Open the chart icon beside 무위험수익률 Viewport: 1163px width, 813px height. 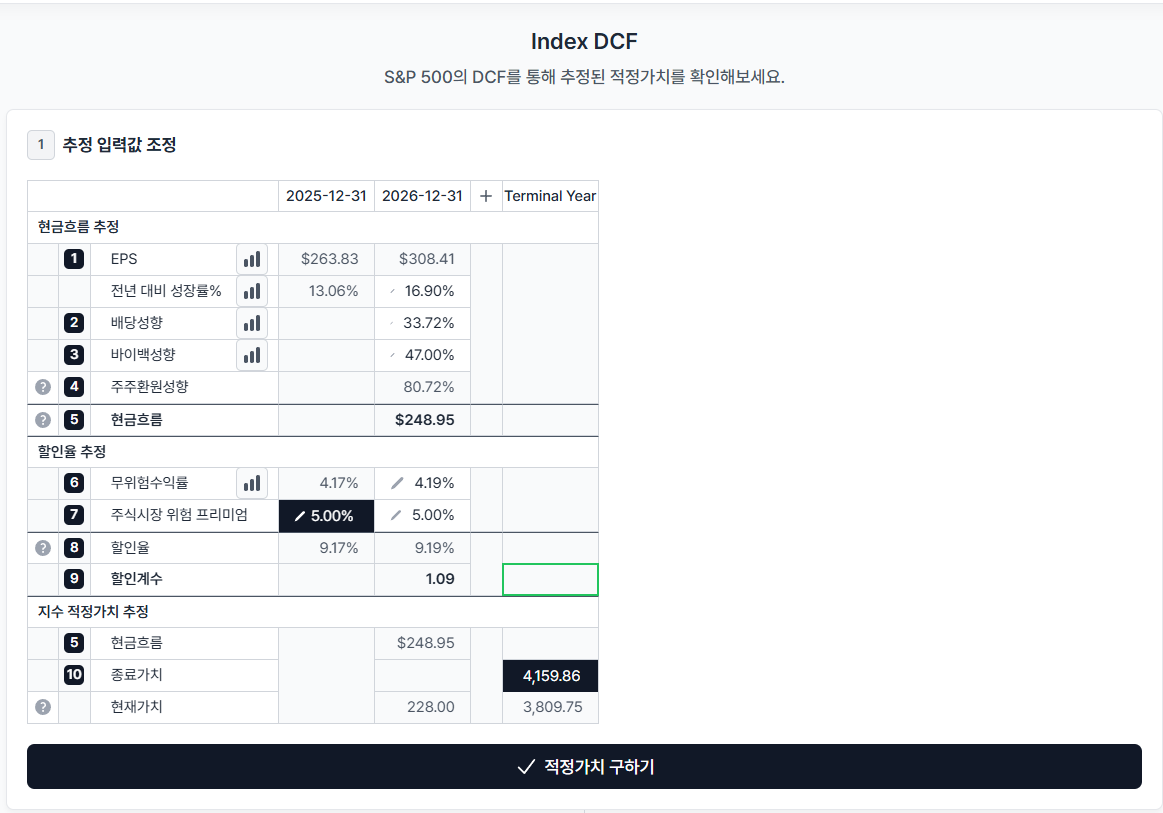pos(252,483)
